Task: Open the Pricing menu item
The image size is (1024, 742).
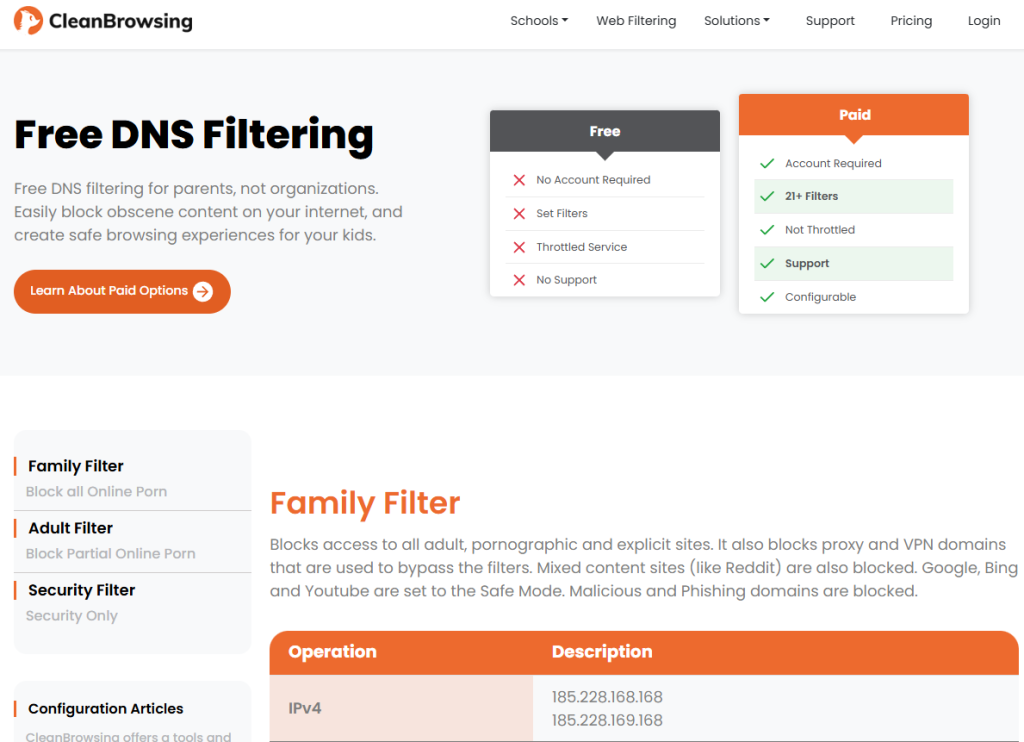Action: coord(911,20)
